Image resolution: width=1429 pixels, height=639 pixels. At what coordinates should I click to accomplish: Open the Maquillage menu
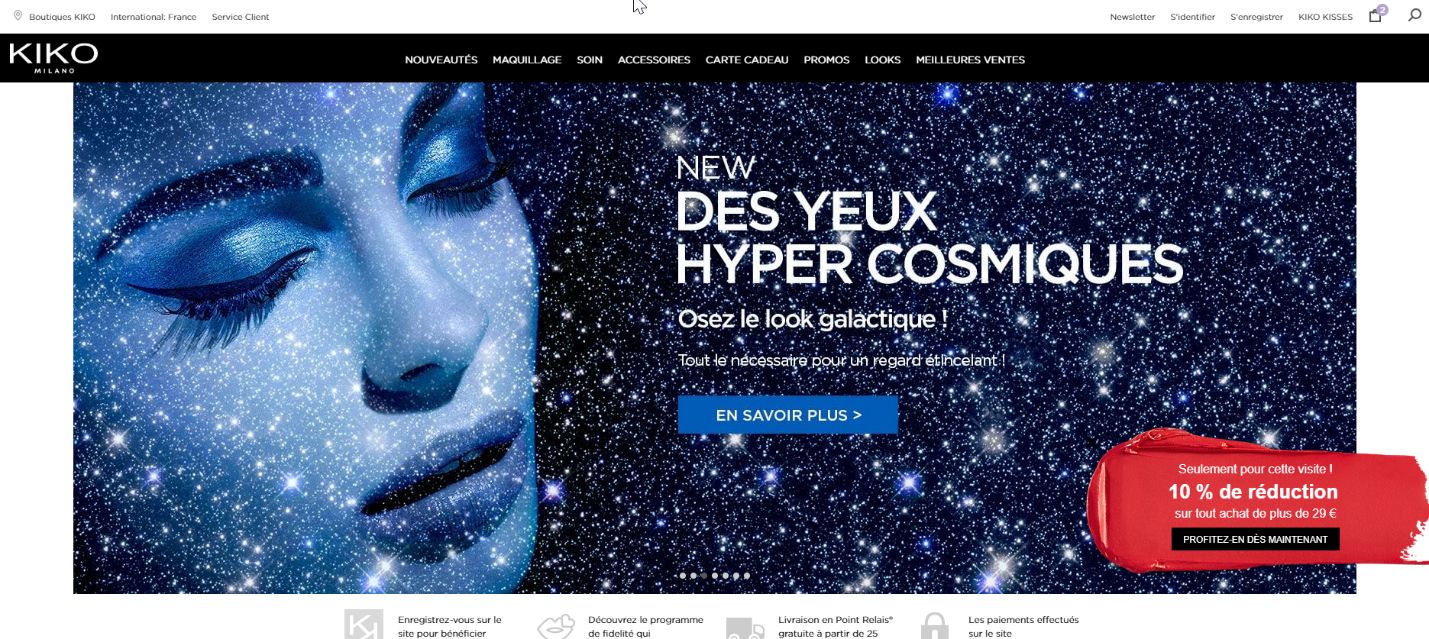(527, 60)
